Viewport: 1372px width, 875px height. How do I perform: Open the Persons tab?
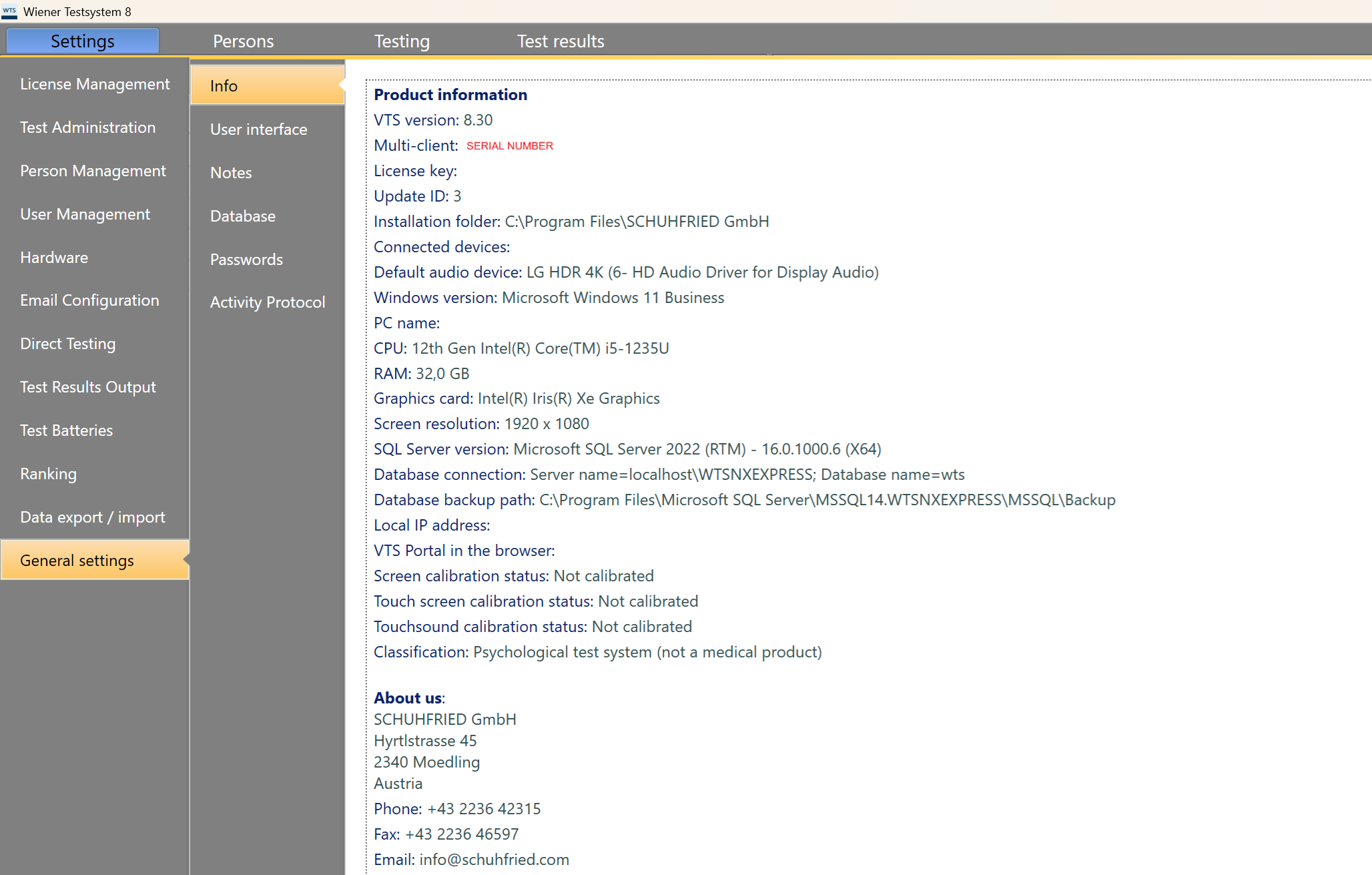point(243,41)
